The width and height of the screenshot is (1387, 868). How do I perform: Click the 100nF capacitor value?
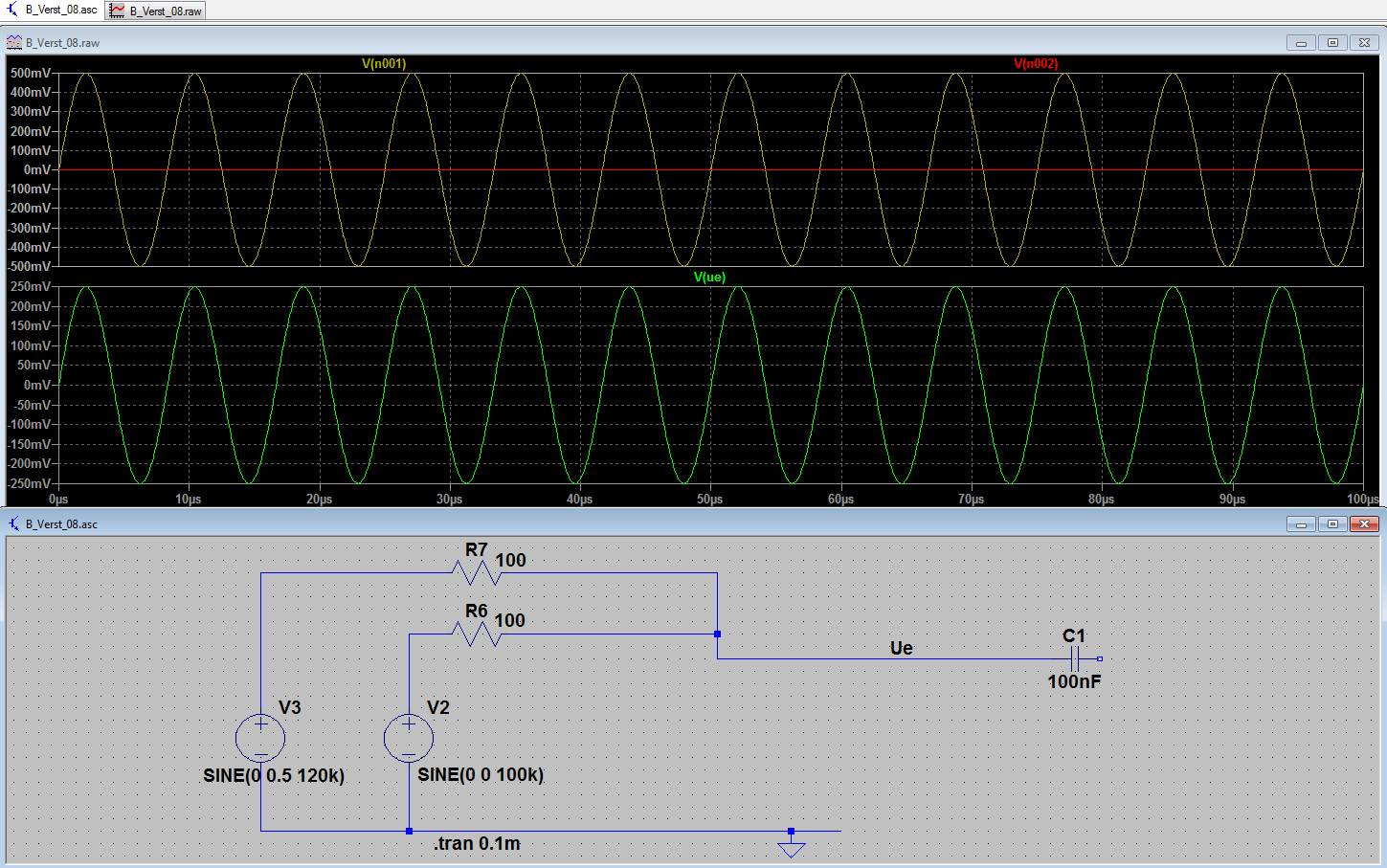[x=1074, y=681]
